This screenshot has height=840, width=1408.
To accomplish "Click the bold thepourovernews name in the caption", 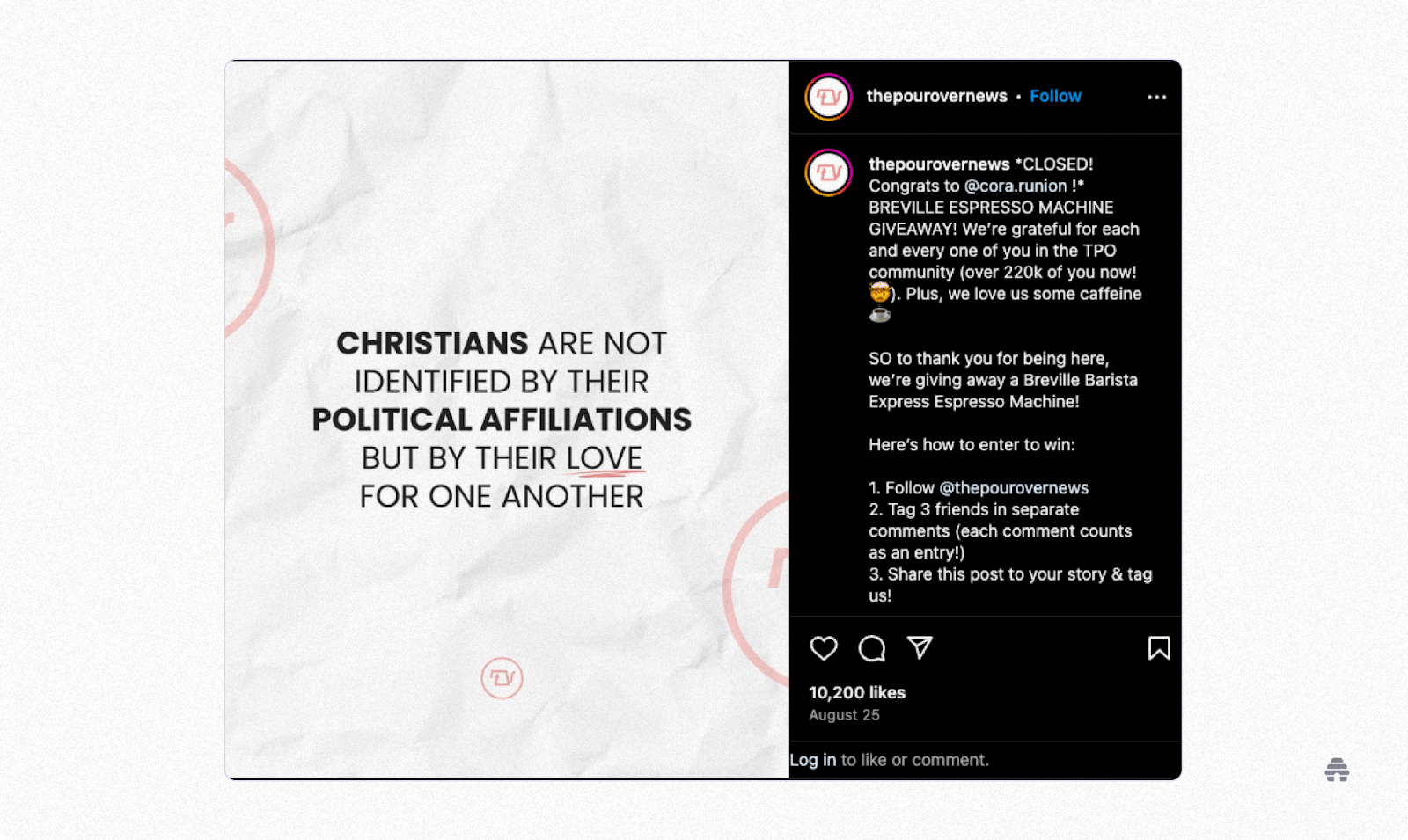I will pyautogui.click(x=939, y=164).
